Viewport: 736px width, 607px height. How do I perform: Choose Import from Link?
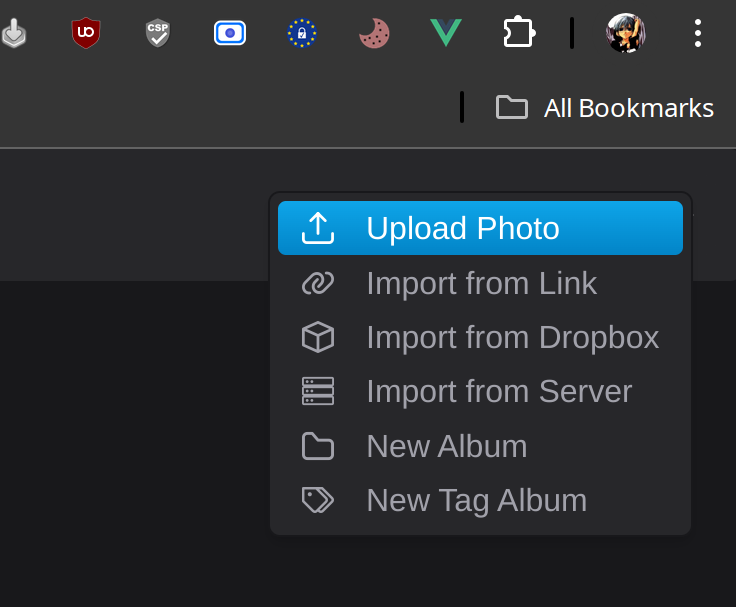pos(480,283)
